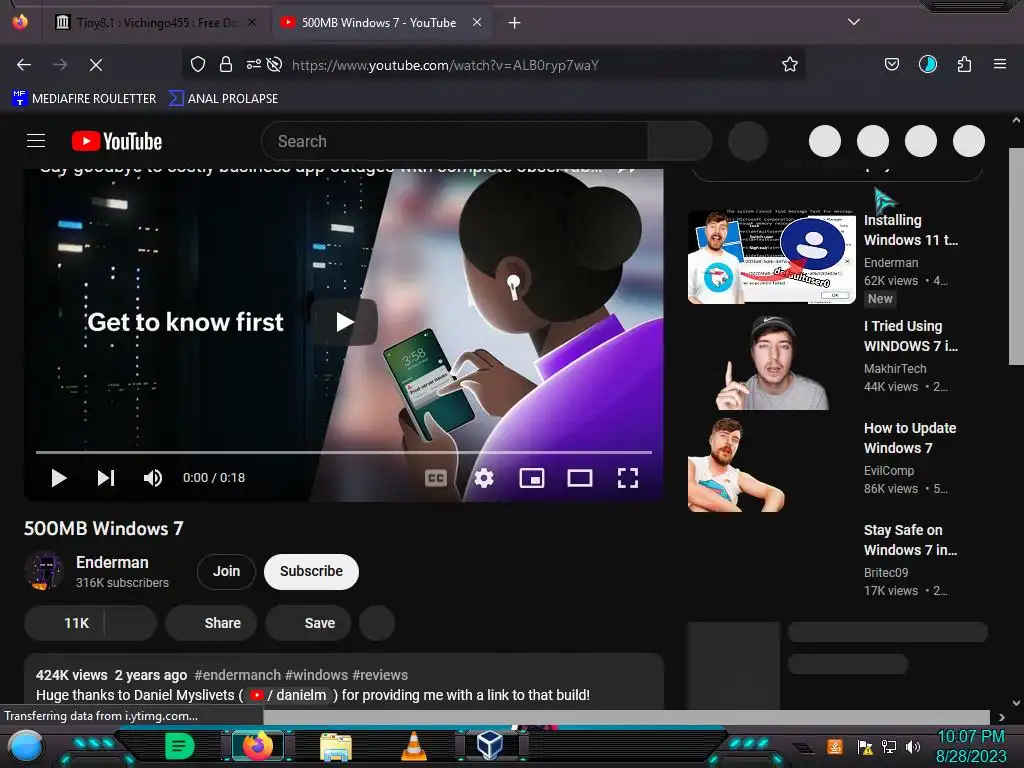
Task: Open the Extensions puzzle icon
Action: coord(964,64)
